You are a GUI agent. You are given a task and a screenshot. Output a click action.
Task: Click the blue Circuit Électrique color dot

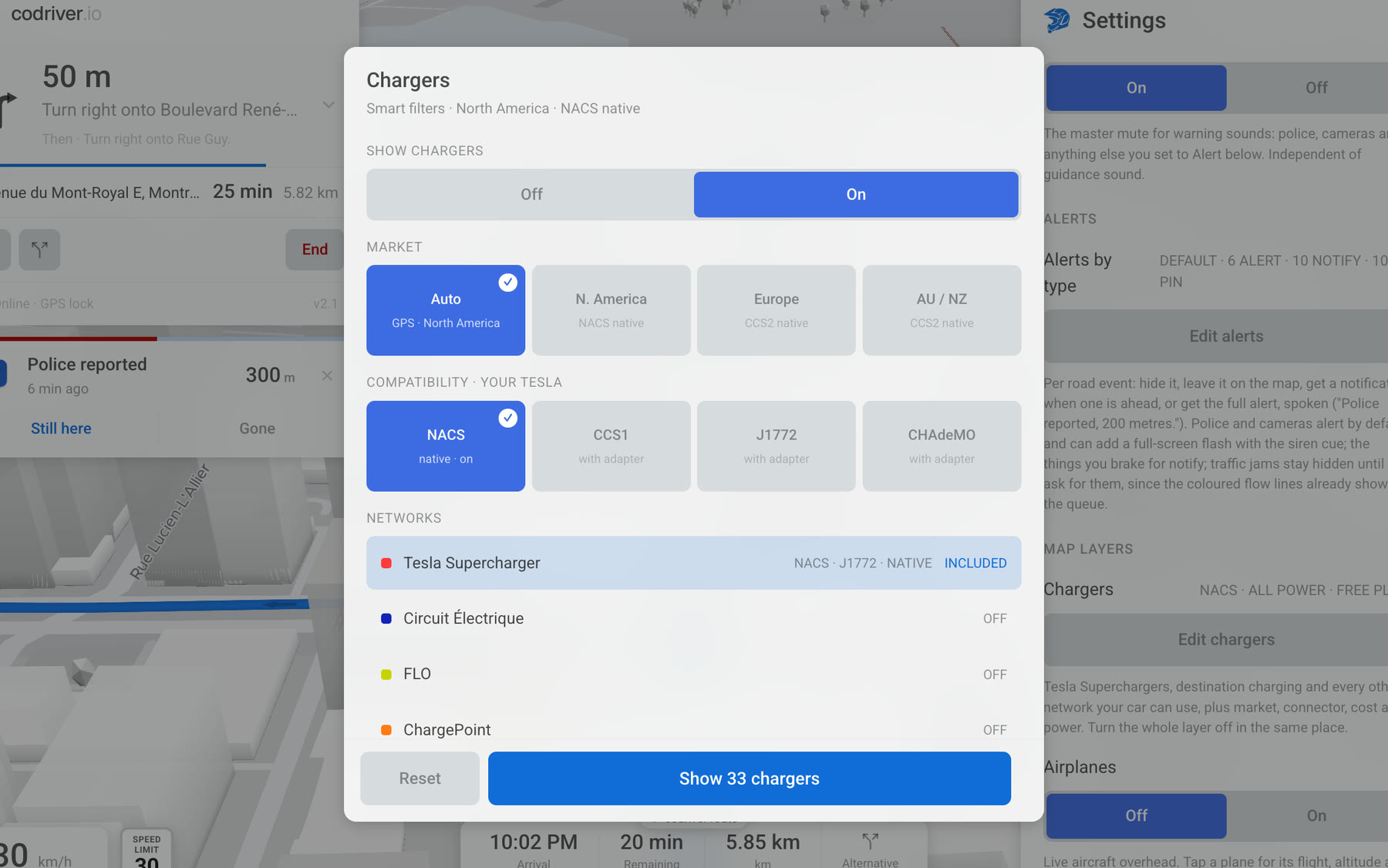coord(386,618)
